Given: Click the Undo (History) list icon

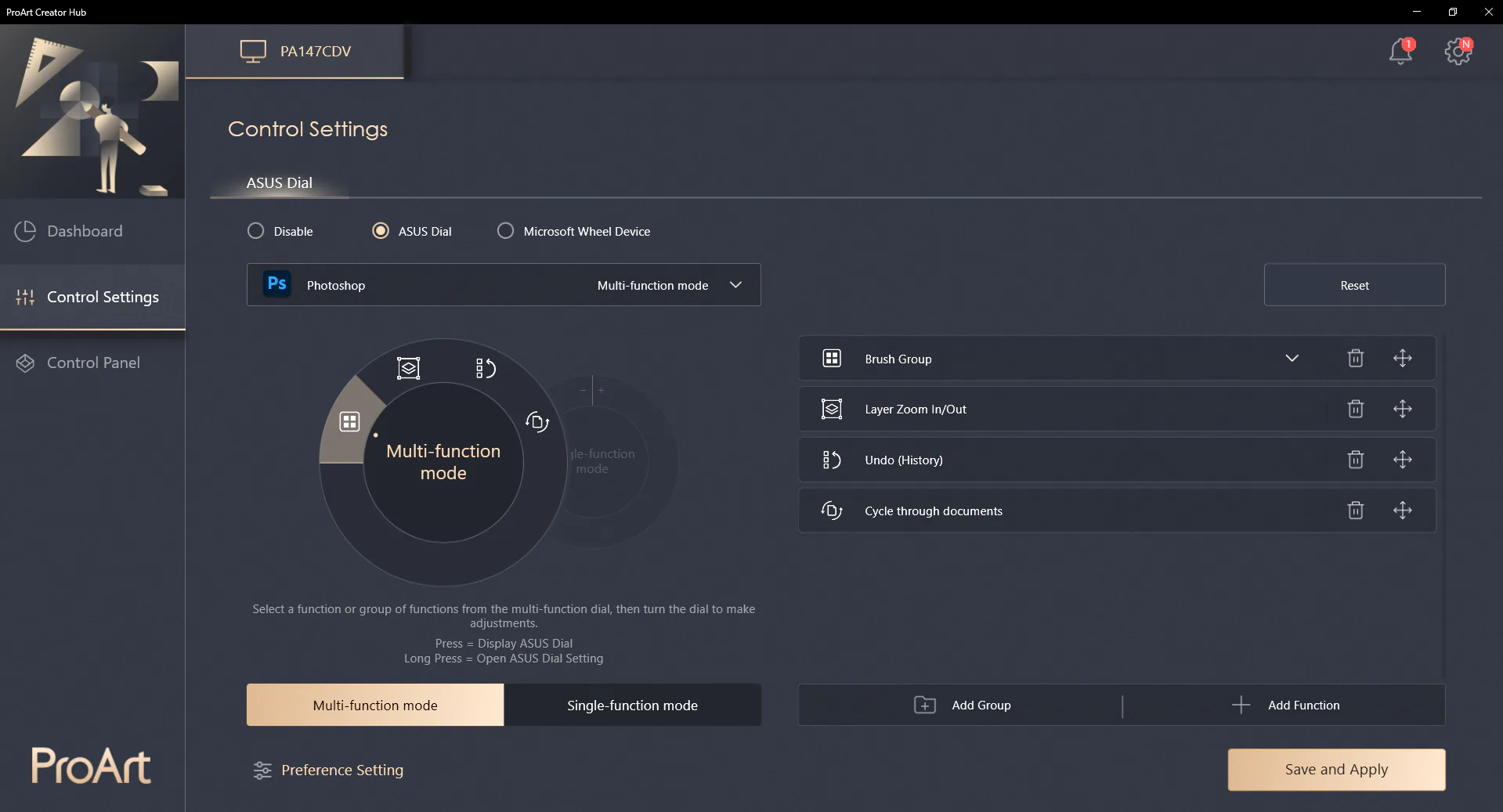Looking at the screenshot, I should (832, 460).
